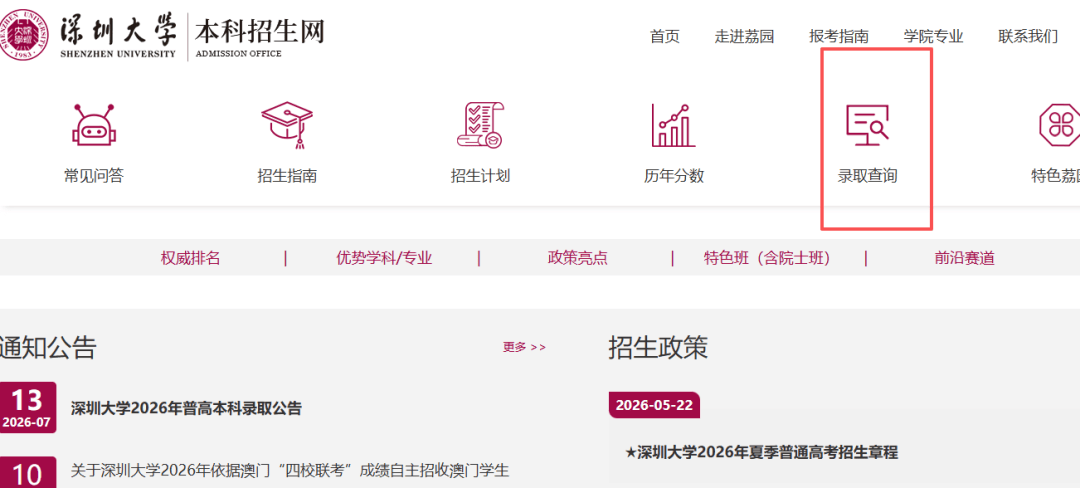Screen dimensions: 1080x488
Task: Open ★深圳大学2026年夏季普通高考招生章程 policy
Action: [x=762, y=452]
